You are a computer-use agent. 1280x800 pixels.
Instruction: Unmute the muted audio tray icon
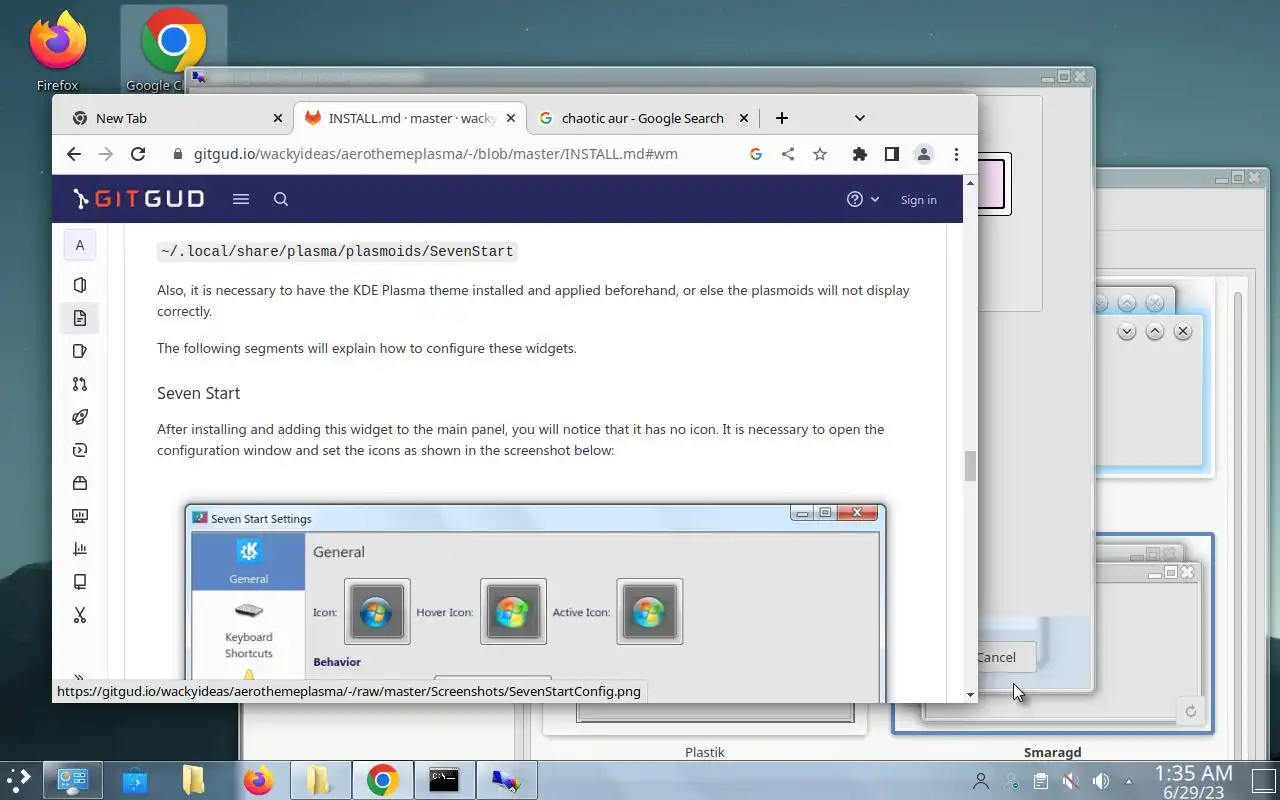(x=1071, y=781)
